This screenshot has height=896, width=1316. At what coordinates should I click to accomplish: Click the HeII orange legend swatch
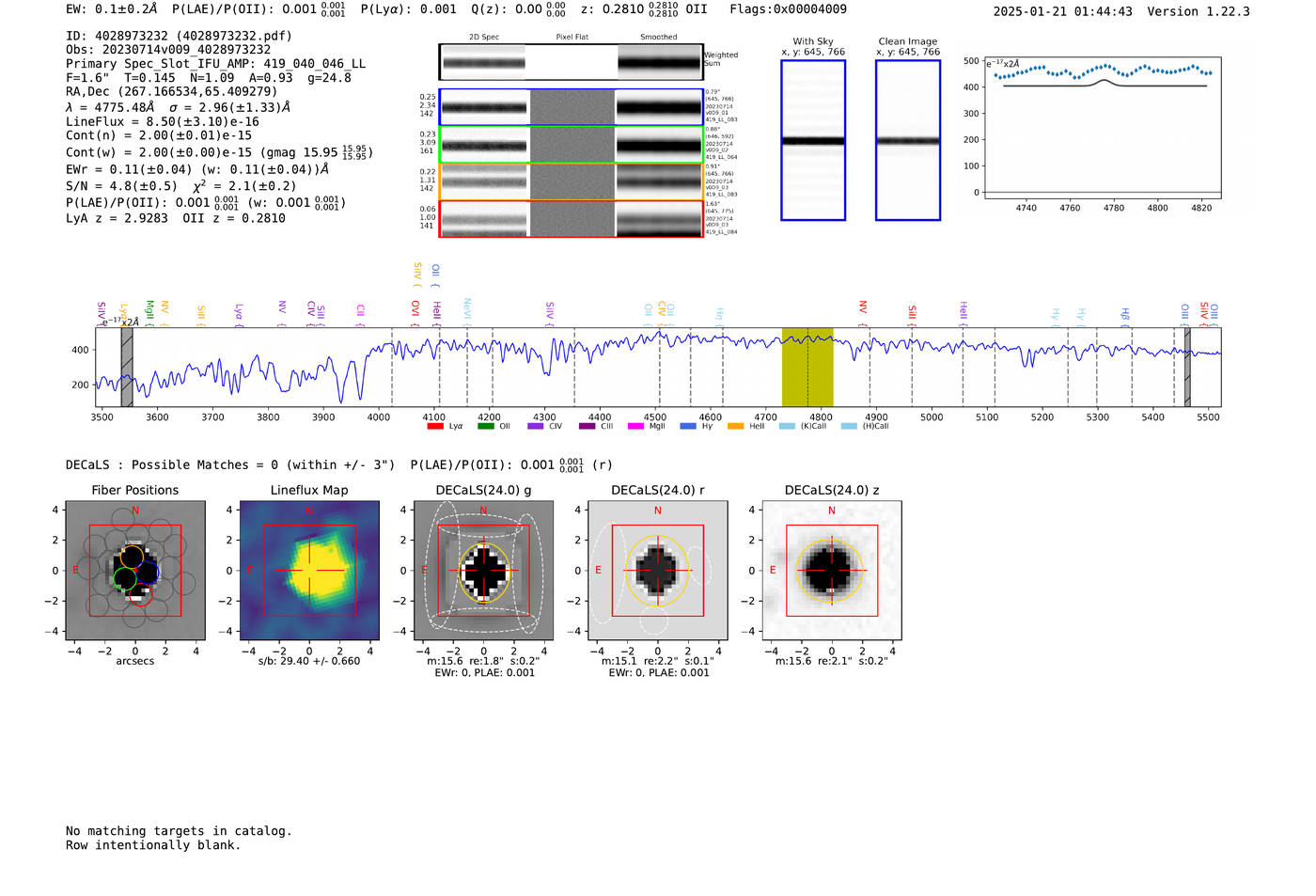click(x=735, y=426)
